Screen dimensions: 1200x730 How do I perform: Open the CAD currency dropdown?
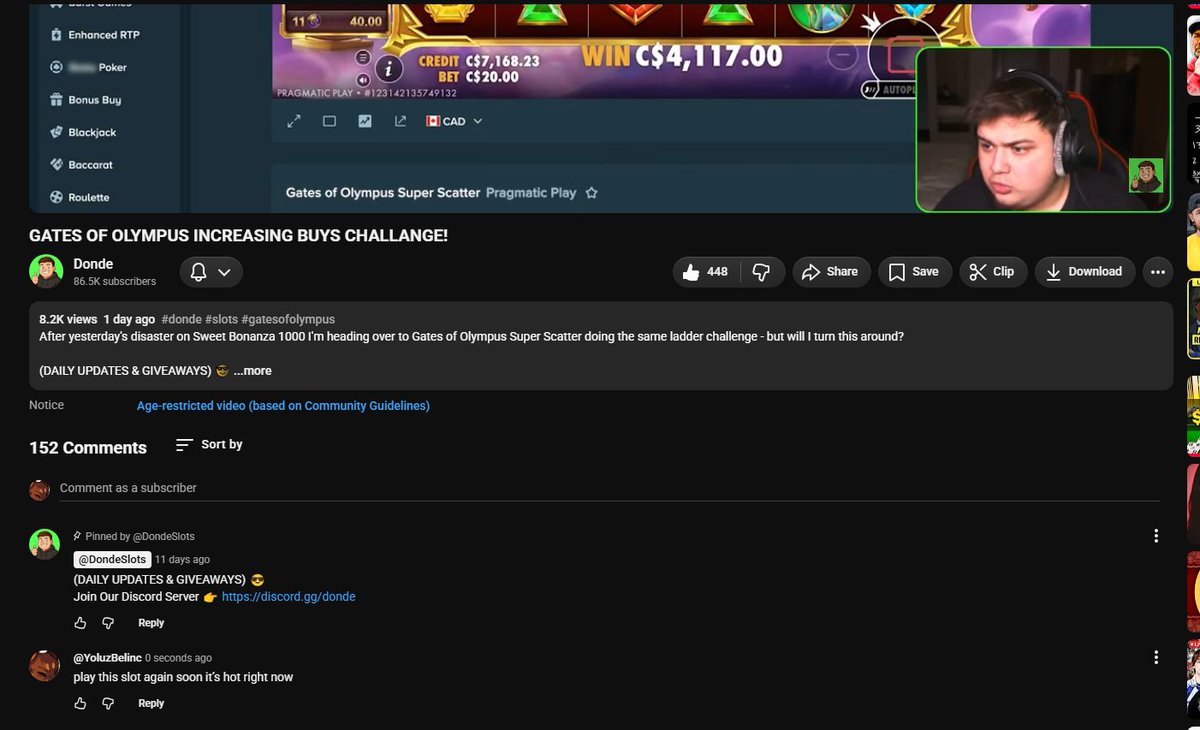coord(454,121)
